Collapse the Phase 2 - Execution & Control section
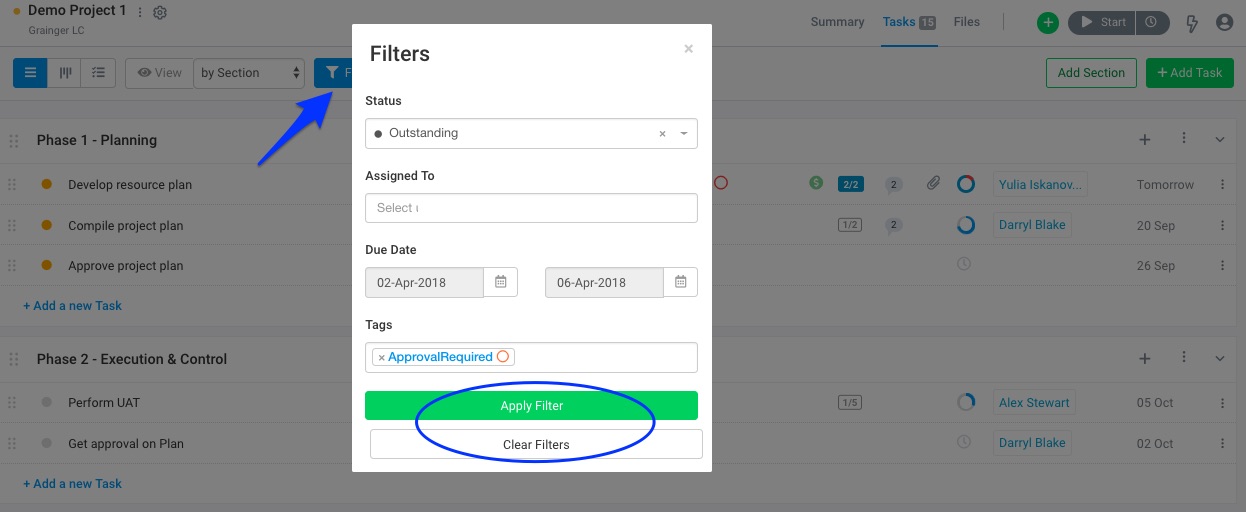 1220,359
